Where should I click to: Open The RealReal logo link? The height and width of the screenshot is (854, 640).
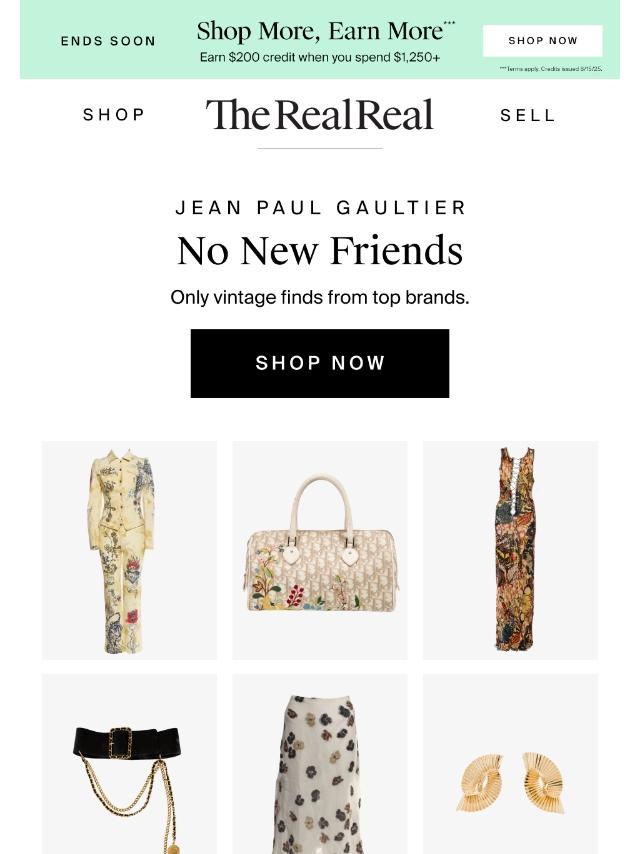click(x=320, y=115)
